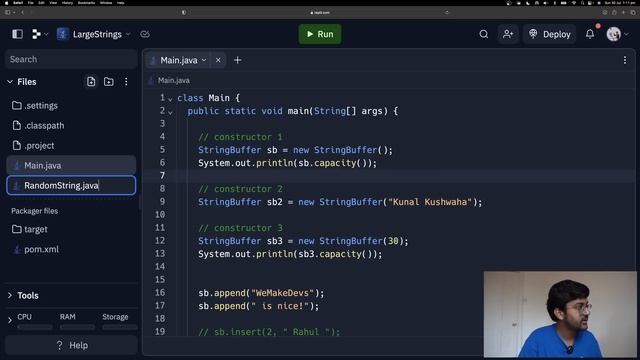Create a new file with the add-file icon
Viewport: 640px width, 360px height.
pos(91,82)
